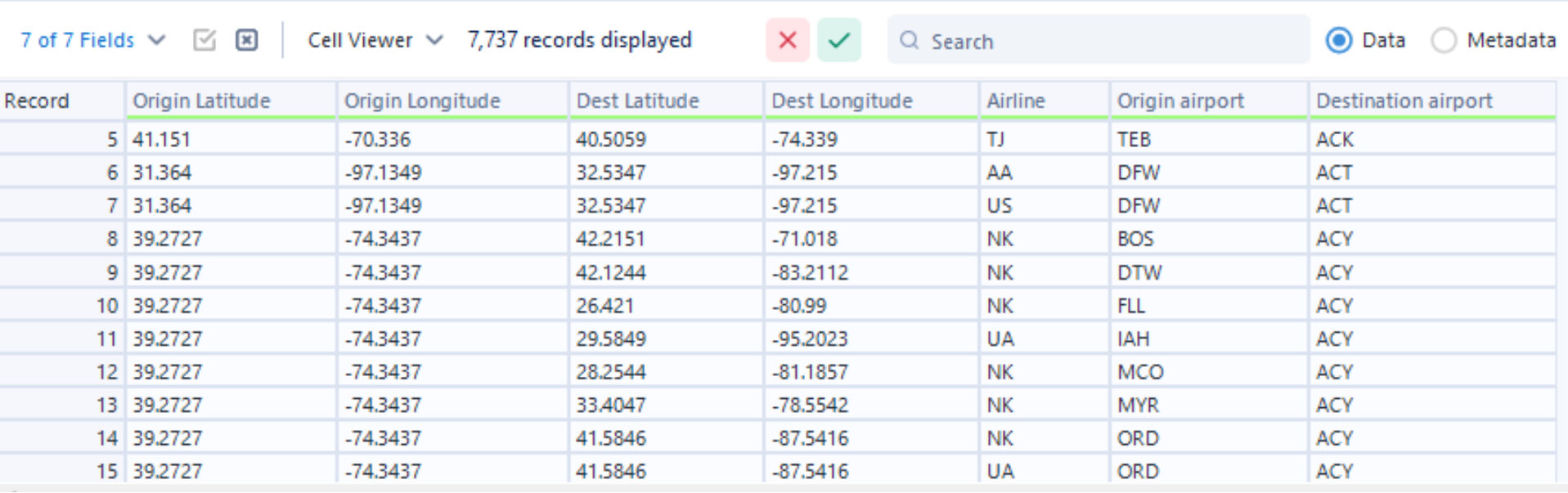1568x493 pixels.
Task: Click the red X cancel icon
Action: click(788, 40)
